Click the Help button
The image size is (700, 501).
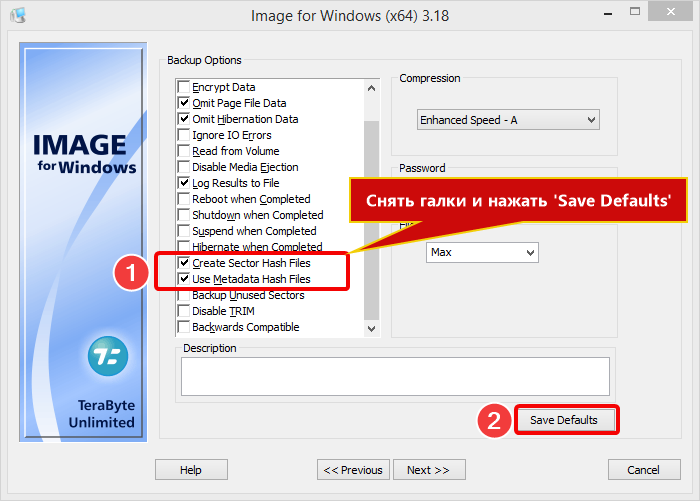coord(191,470)
